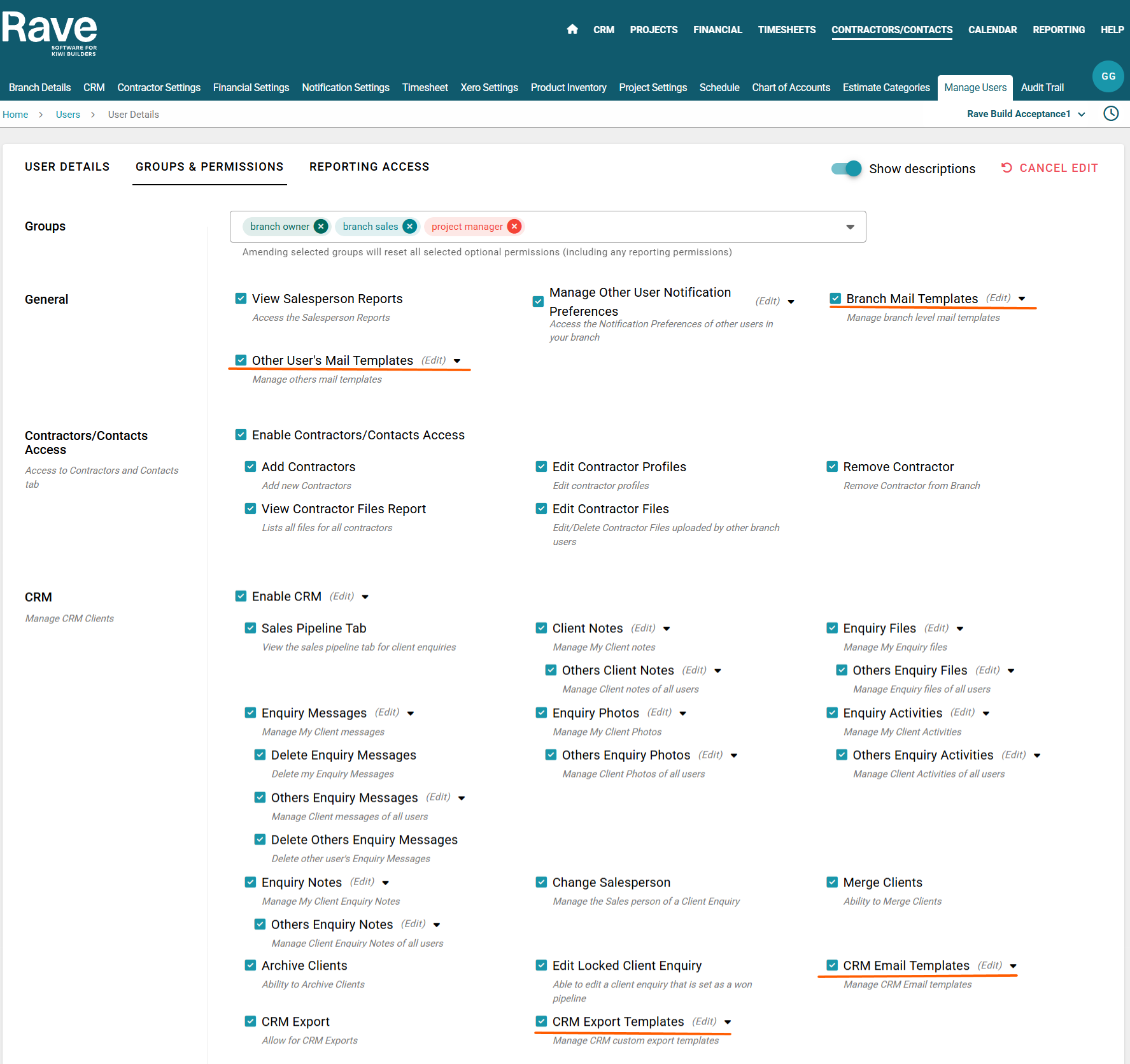This screenshot has height=1064, width=1130.
Task: Open the Audit Trail tab
Action: coord(1042,88)
